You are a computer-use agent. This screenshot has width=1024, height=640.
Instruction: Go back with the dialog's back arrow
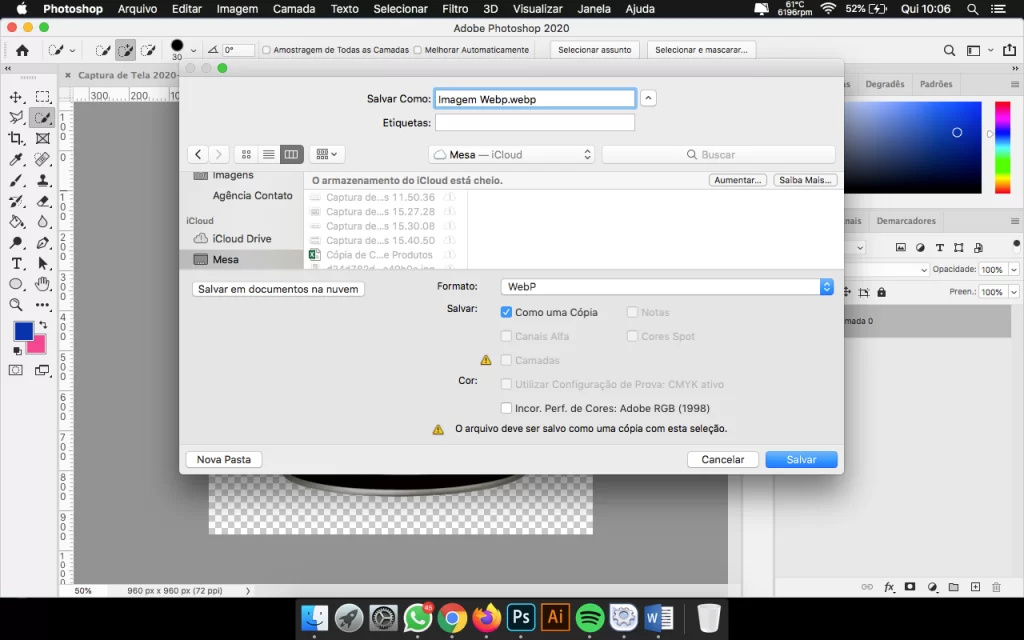click(199, 154)
